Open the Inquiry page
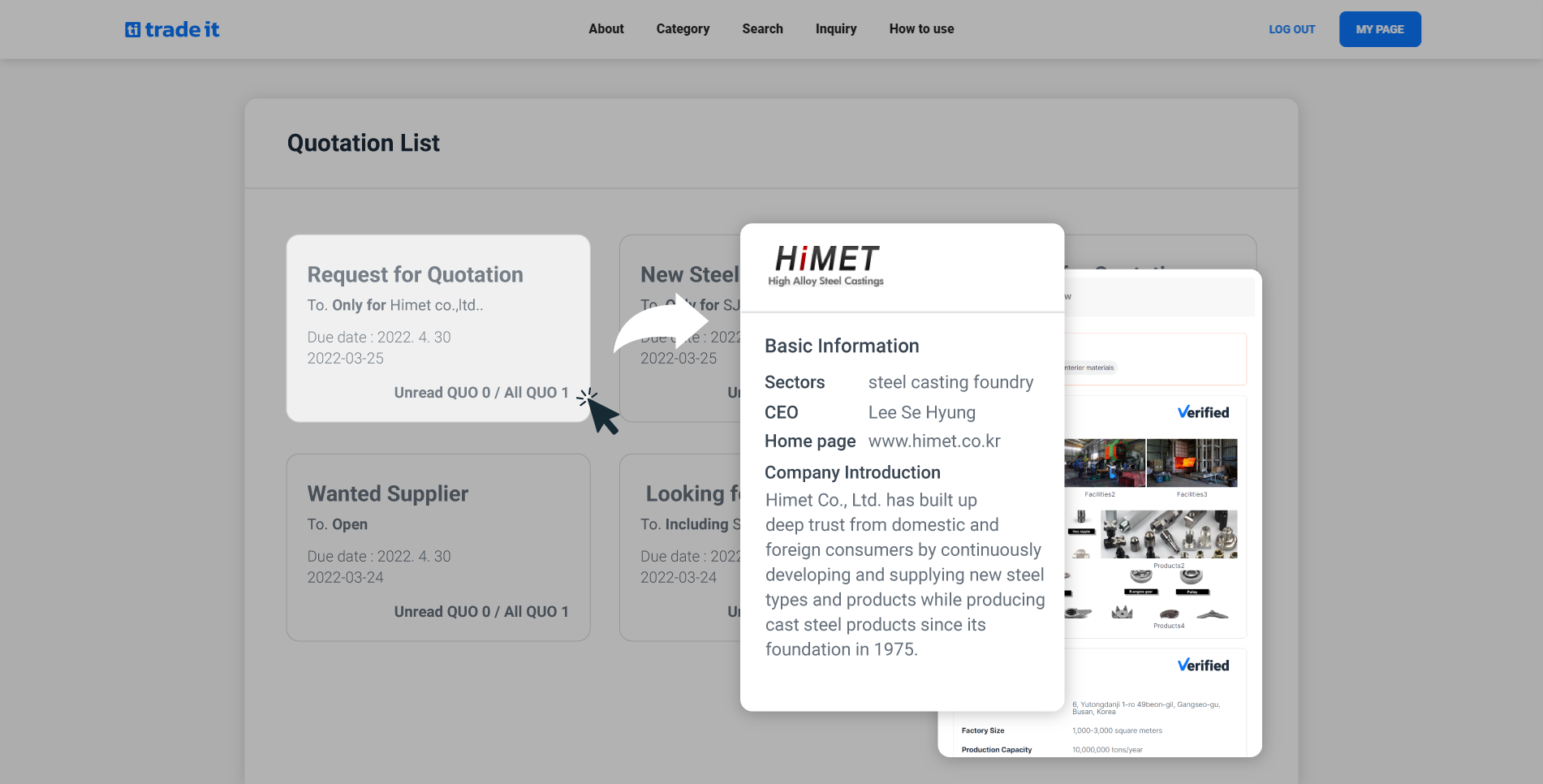 pyautogui.click(x=835, y=29)
